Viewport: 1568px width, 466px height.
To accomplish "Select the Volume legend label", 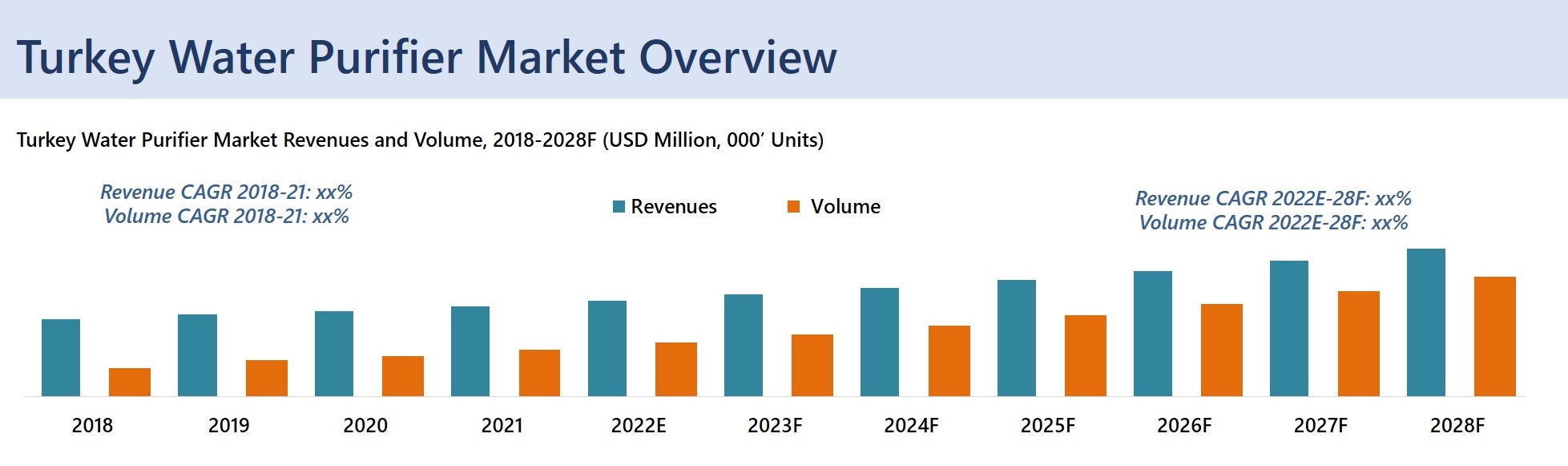I will (845, 207).
